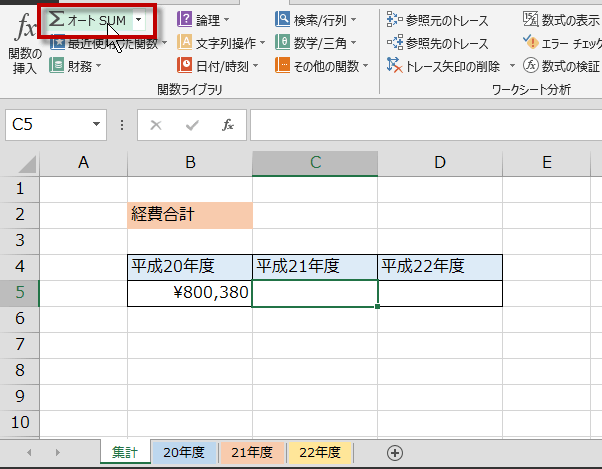Open the AutoSum dropdown arrow

139,19
